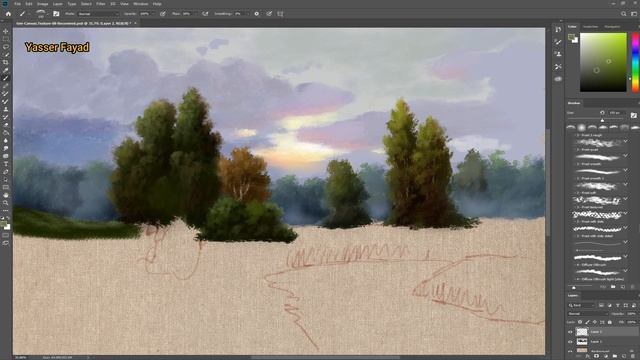The image size is (640, 360).
Task: Enable airbrush build-up effects icon
Action: click(x=205, y=13)
